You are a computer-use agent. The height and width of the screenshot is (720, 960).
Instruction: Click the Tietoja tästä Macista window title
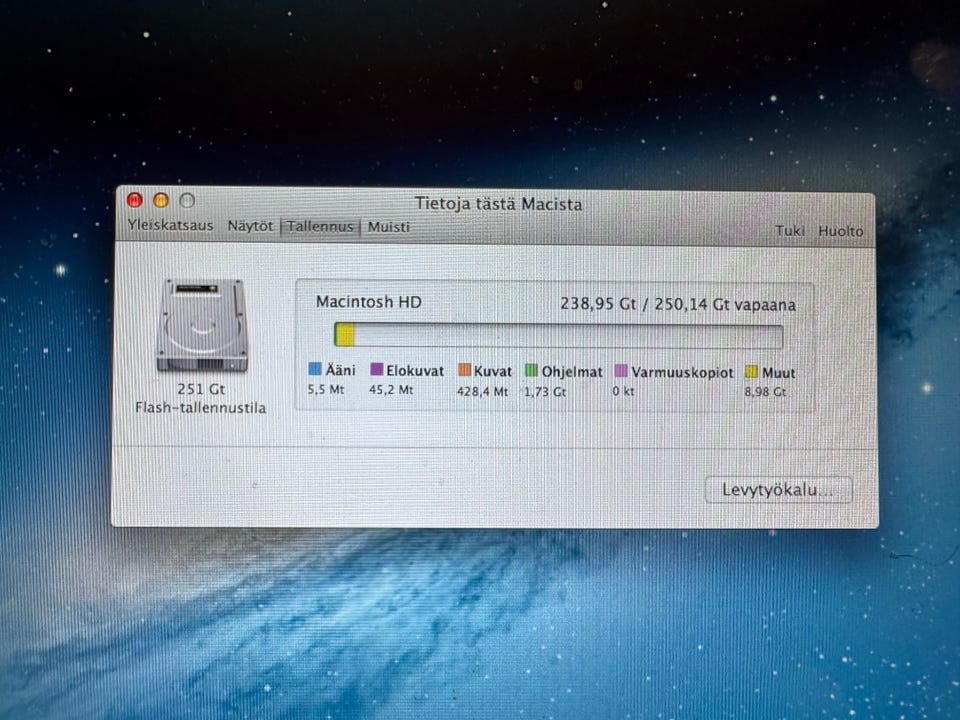pos(498,204)
